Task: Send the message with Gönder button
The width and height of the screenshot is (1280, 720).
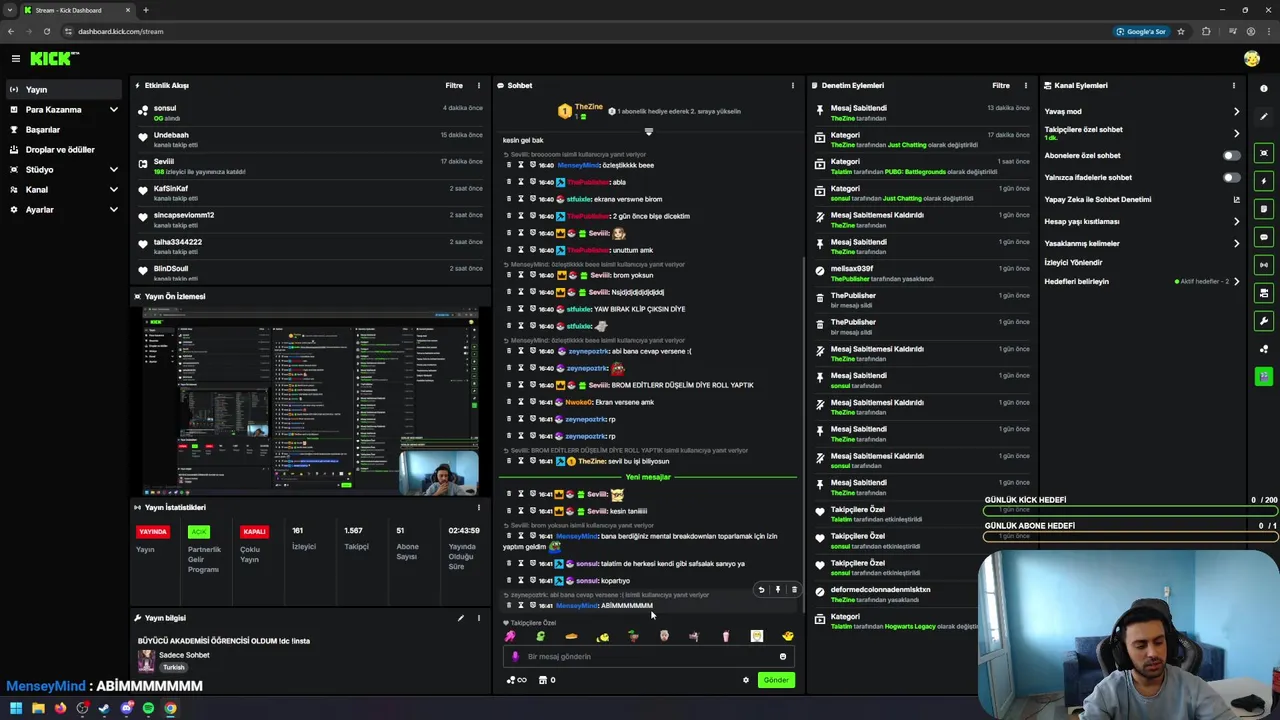Action: pos(776,680)
